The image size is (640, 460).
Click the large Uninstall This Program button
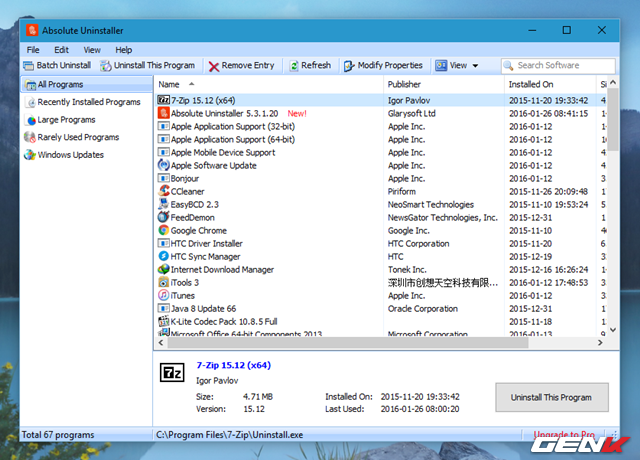click(x=552, y=397)
